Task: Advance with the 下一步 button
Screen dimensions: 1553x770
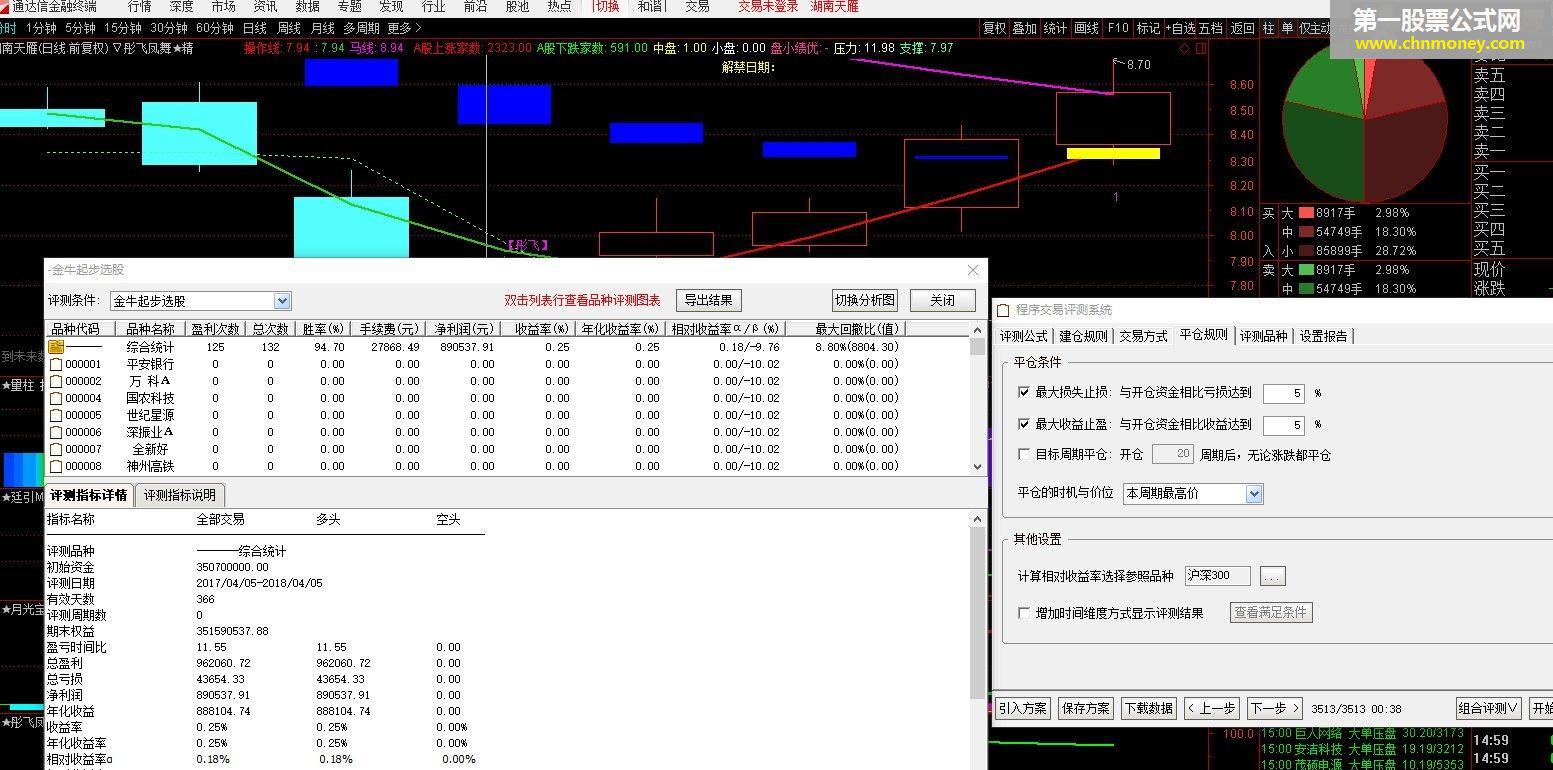Action: pos(1275,708)
